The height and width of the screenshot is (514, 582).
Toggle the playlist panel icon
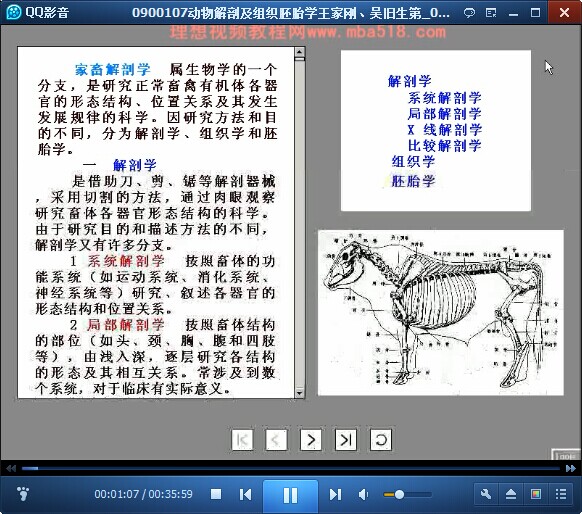561,494
